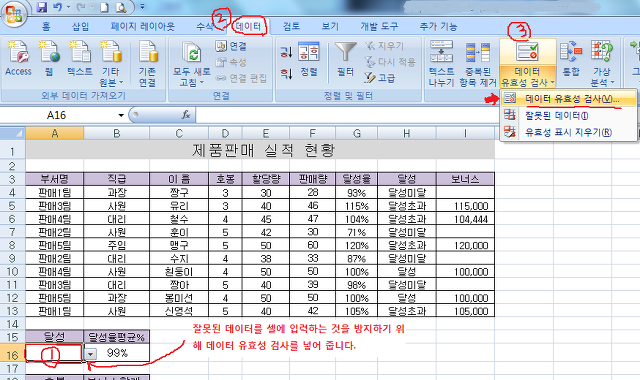Click the 달성율 cell 120%
The height and width of the screenshot is (380, 640).
[357, 245]
